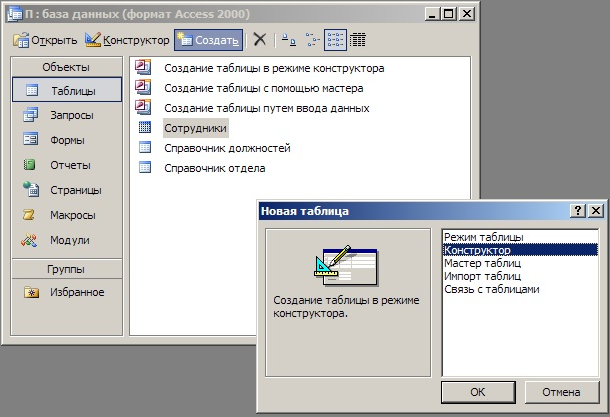Screen dimensions: 610x417
Task: Choose Конструктор in Новая таблица list
Action: coord(521,250)
